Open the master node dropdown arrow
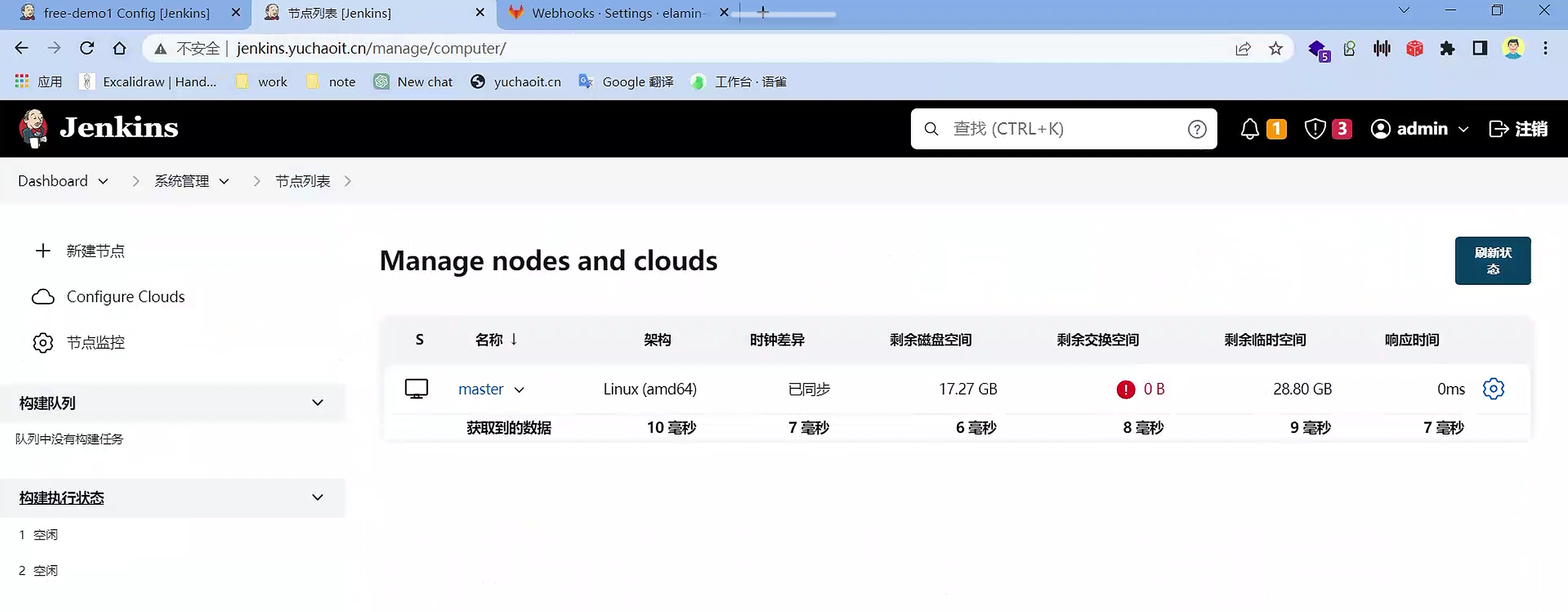Screen dimensions: 1568x612 519,390
